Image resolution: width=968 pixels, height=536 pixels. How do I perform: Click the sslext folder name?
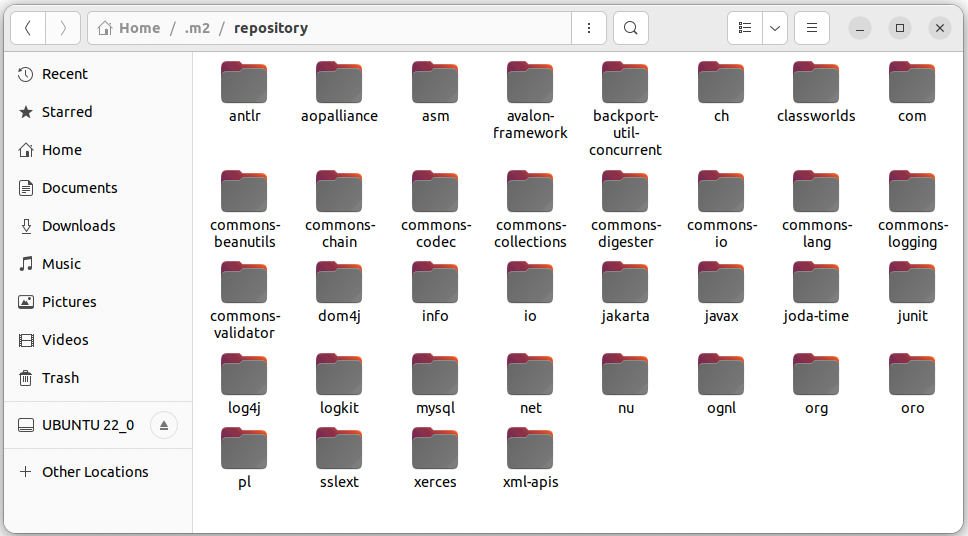click(x=339, y=482)
